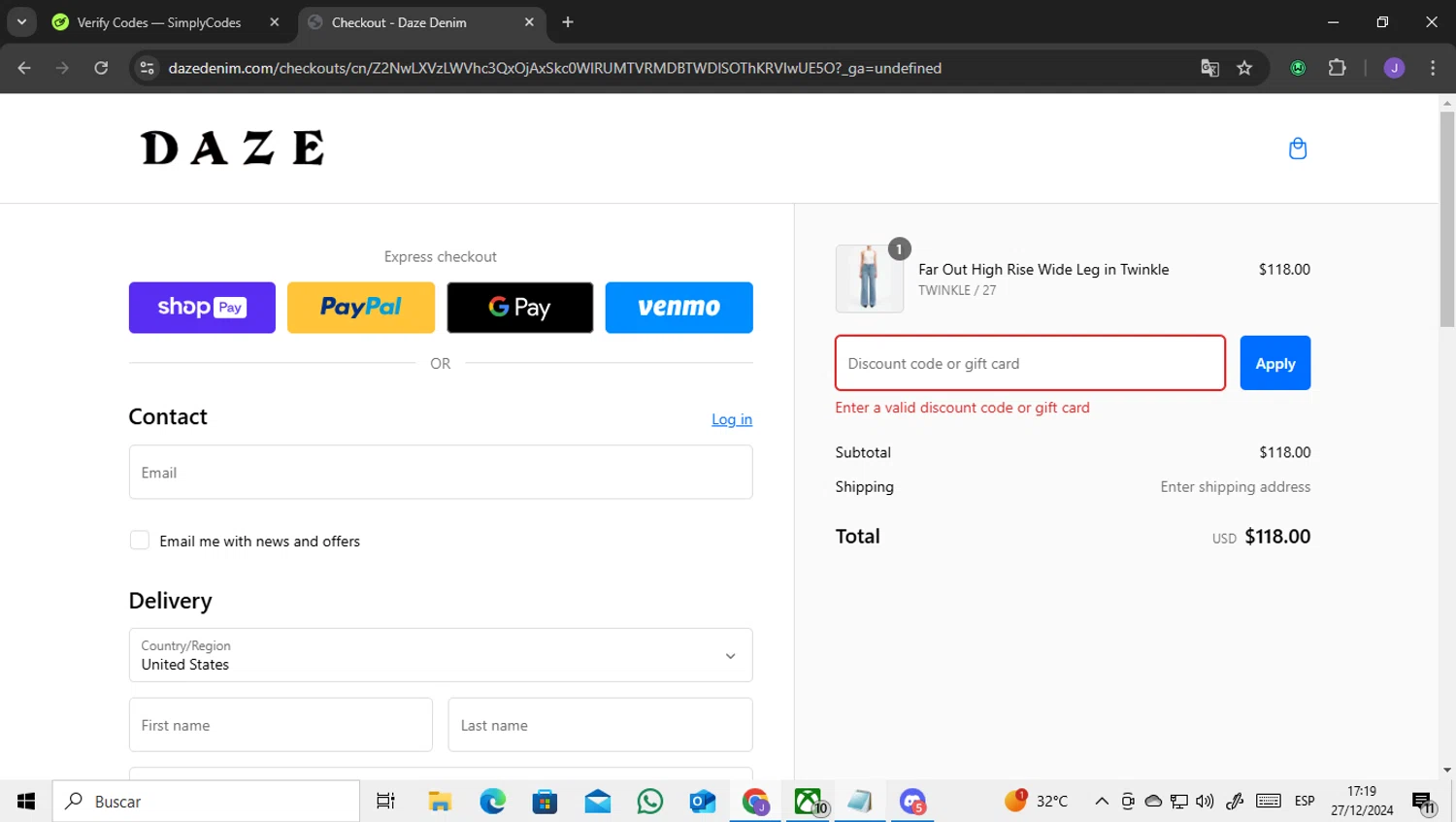Open the shopping bag cart icon
The image size is (1456, 822).
[x=1297, y=148]
